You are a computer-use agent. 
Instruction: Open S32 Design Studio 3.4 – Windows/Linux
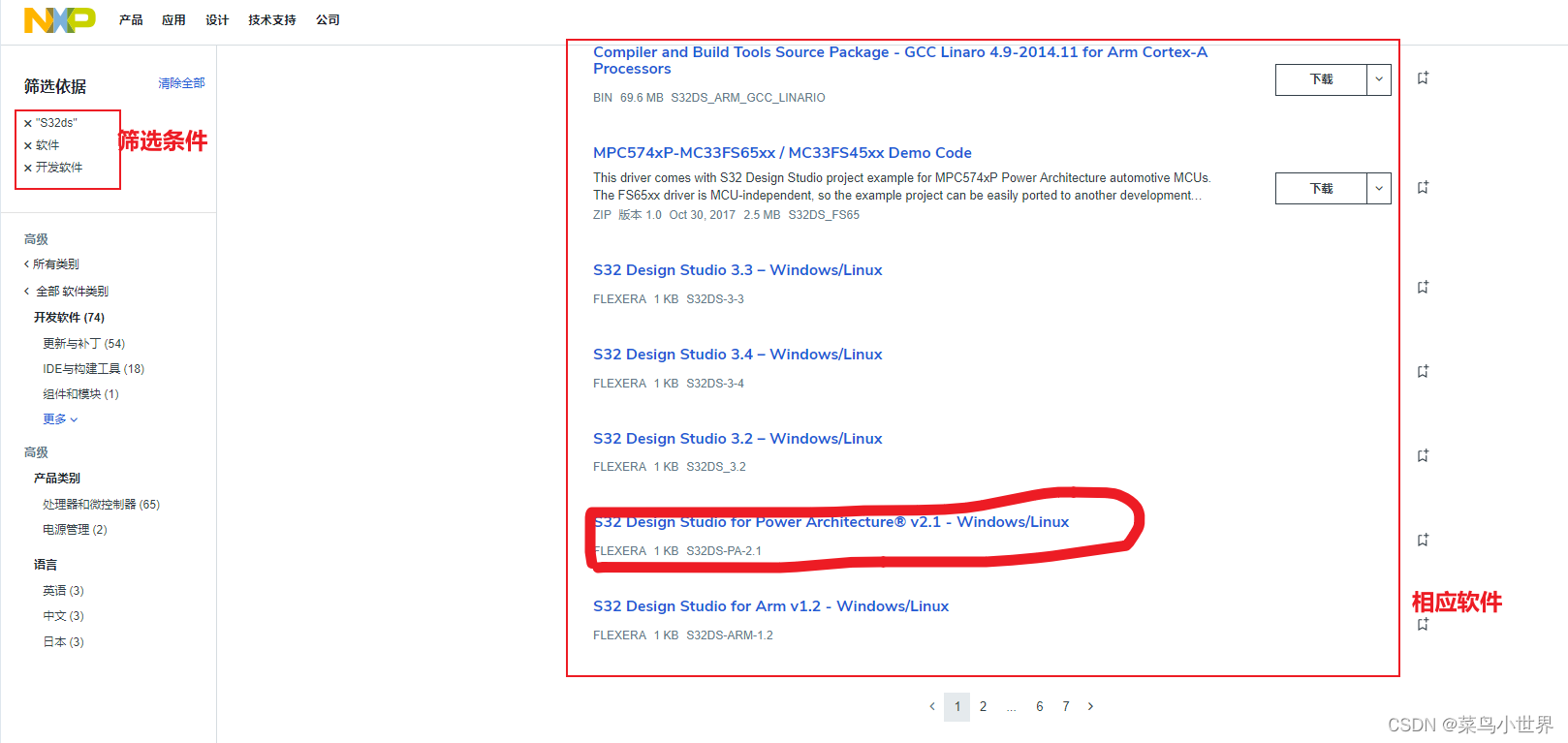(x=737, y=355)
